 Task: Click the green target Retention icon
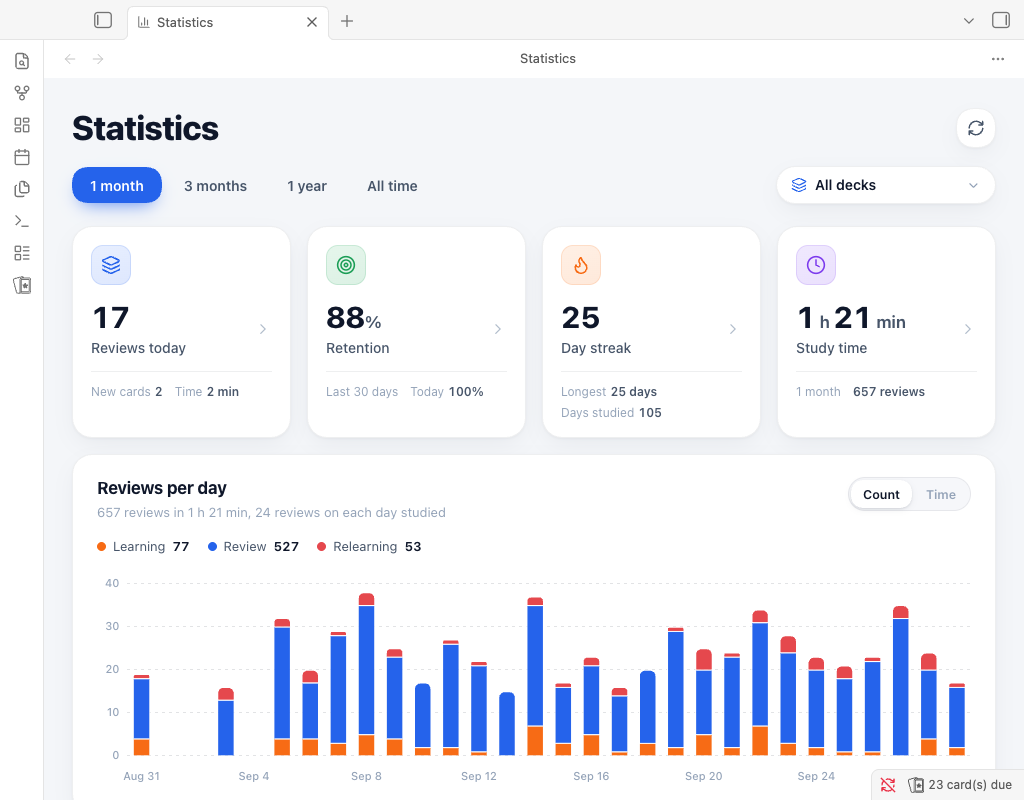346,265
